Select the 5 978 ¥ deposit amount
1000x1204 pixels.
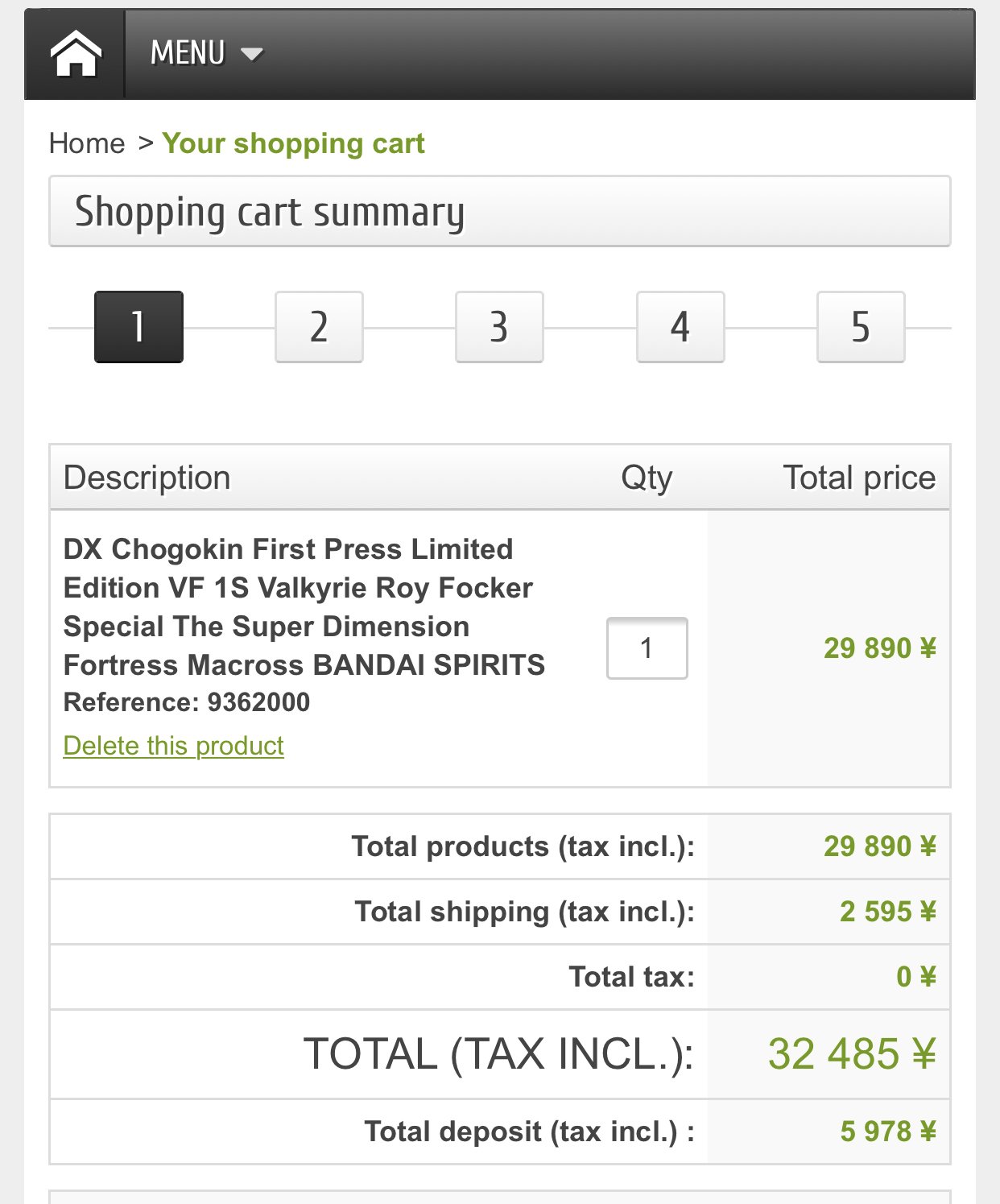coord(888,1132)
